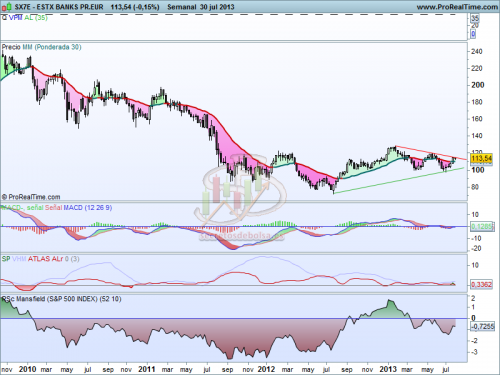Image resolution: width=500 pixels, height=375 pixels.
Task: Click the magnifier icon beside VPM AL
Action: (4, 18)
